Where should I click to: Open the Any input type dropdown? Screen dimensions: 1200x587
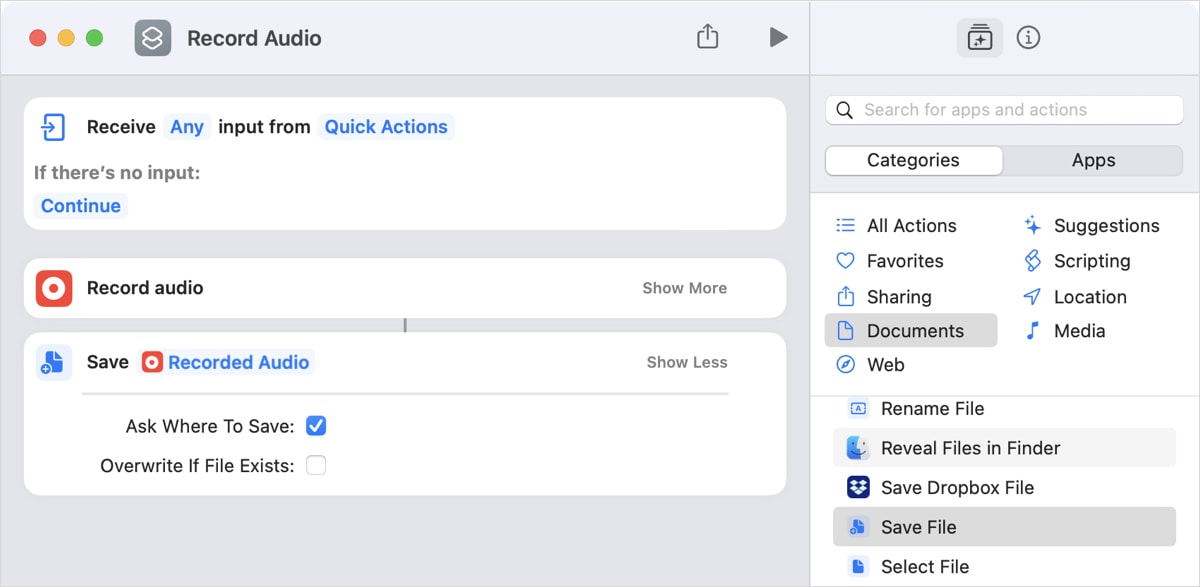[186, 127]
